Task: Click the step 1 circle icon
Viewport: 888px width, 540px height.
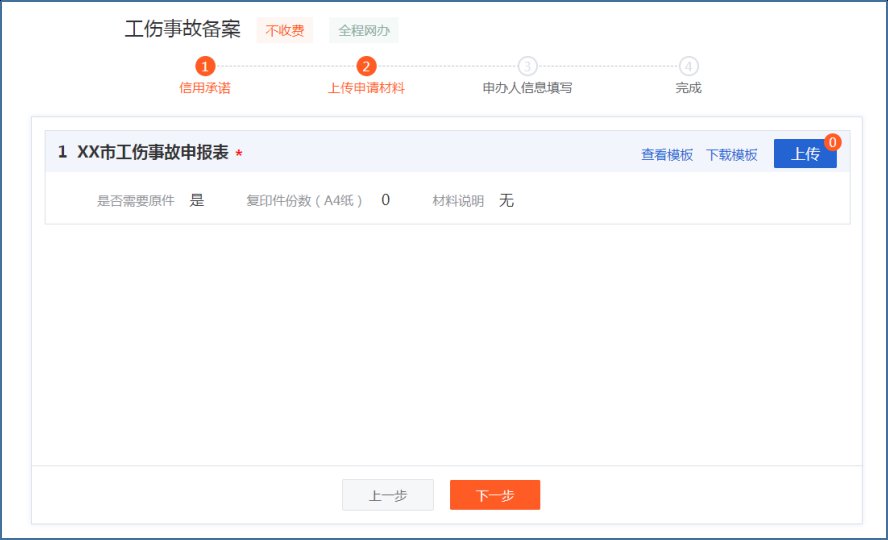Action: click(205, 66)
